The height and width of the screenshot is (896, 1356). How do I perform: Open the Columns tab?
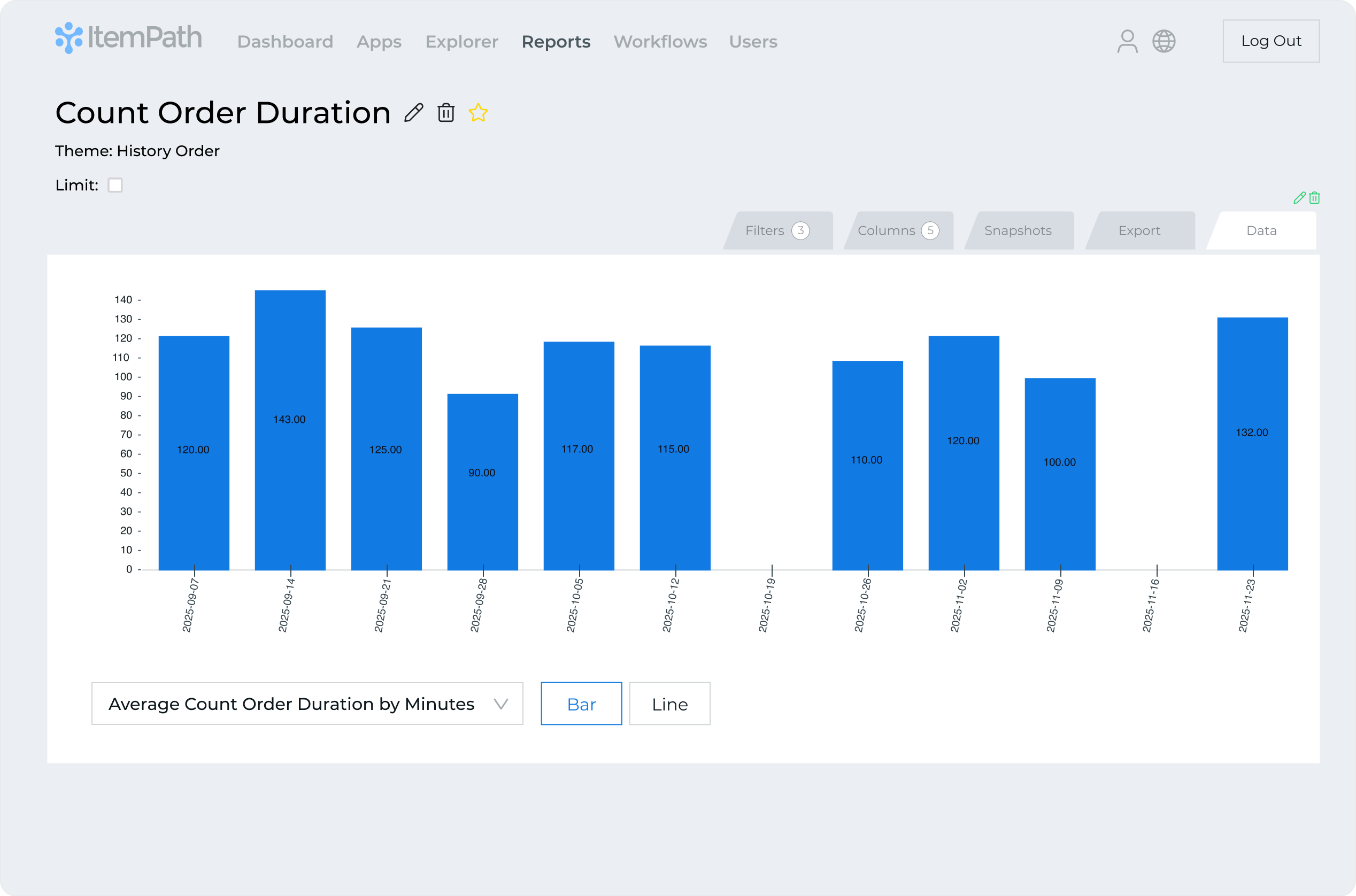(898, 230)
